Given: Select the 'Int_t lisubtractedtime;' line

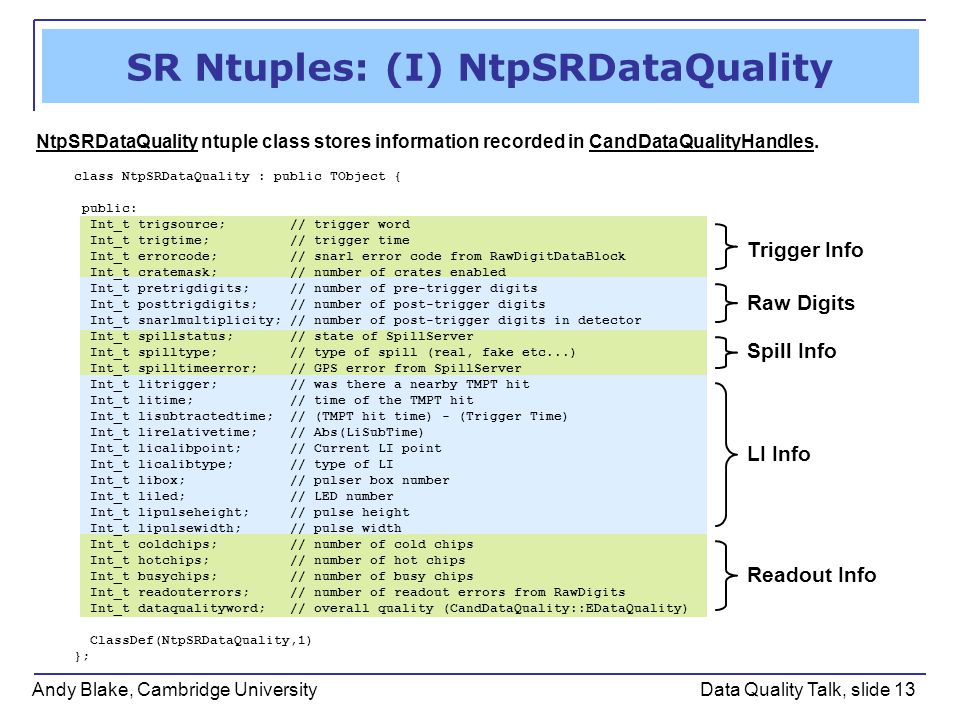Looking at the screenshot, I should 182,416.
